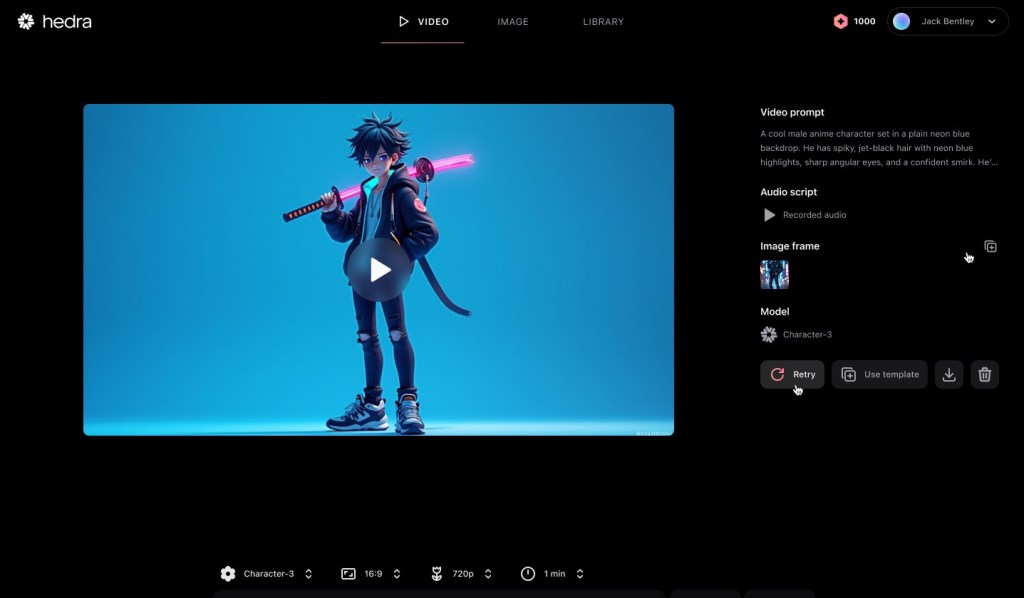Go to the Library tab
The height and width of the screenshot is (598, 1024).
[603, 21]
